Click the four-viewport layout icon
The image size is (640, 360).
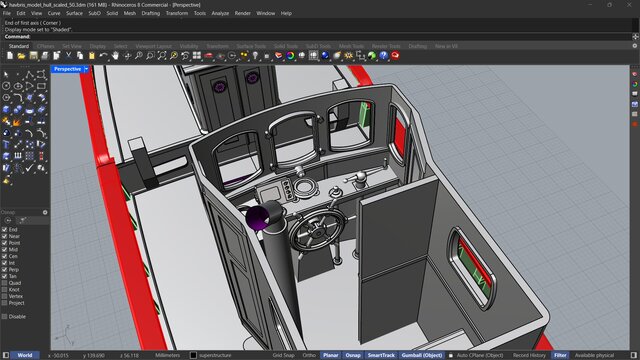pos(197,56)
